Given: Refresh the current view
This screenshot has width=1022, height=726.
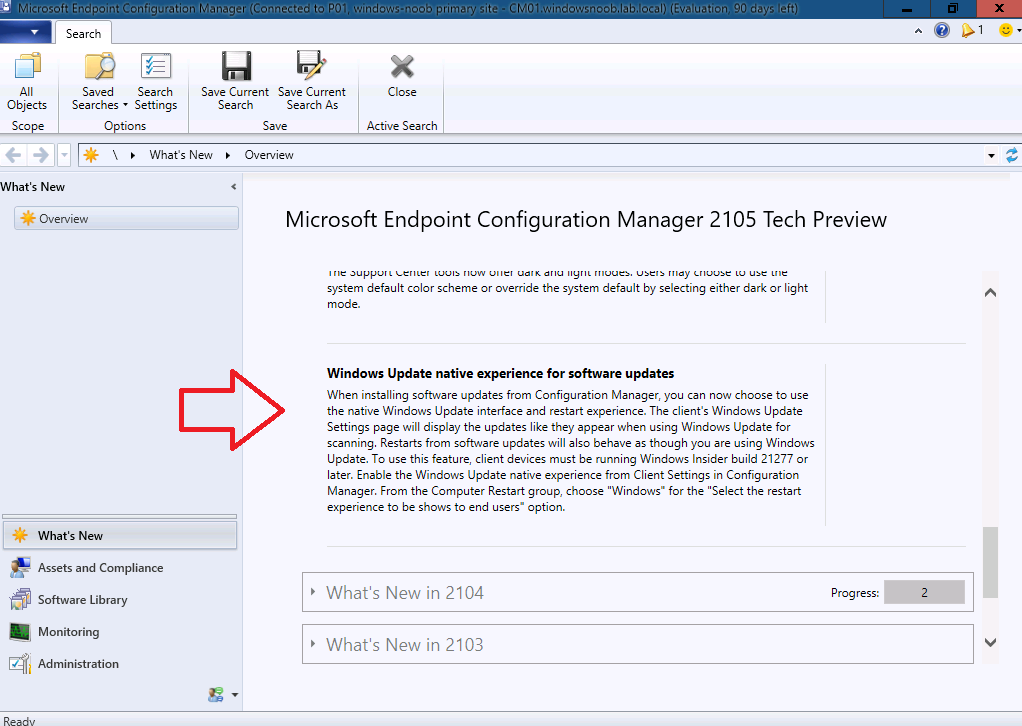Looking at the screenshot, I should (x=1012, y=155).
